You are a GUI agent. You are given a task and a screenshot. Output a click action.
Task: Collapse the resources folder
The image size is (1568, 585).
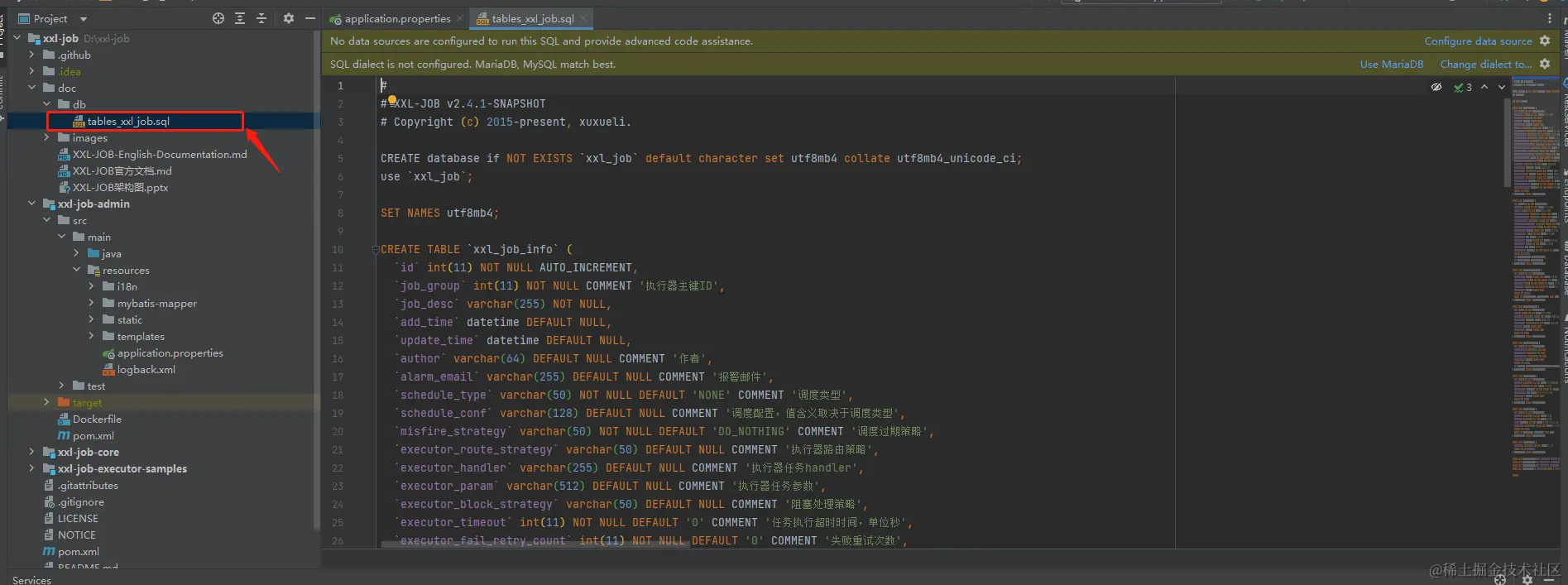(x=77, y=270)
